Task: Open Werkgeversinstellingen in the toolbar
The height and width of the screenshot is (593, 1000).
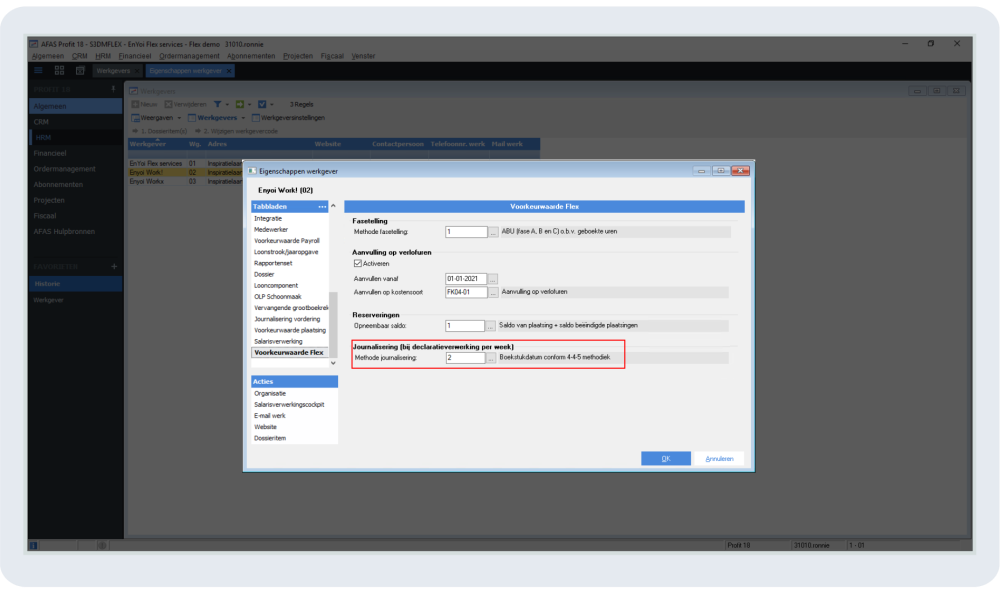Action: click(288, 118)
